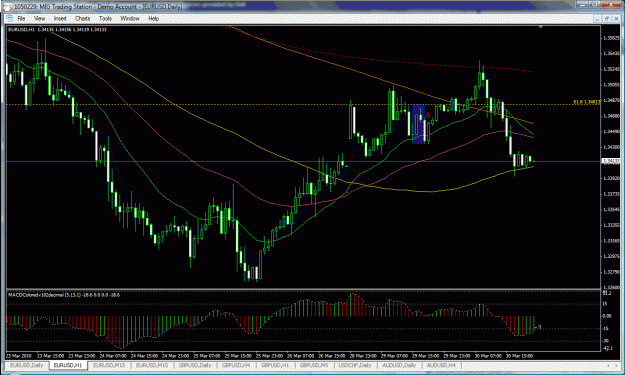Switch to the GBPUSD,H1 chart tab

click(275, 365)
